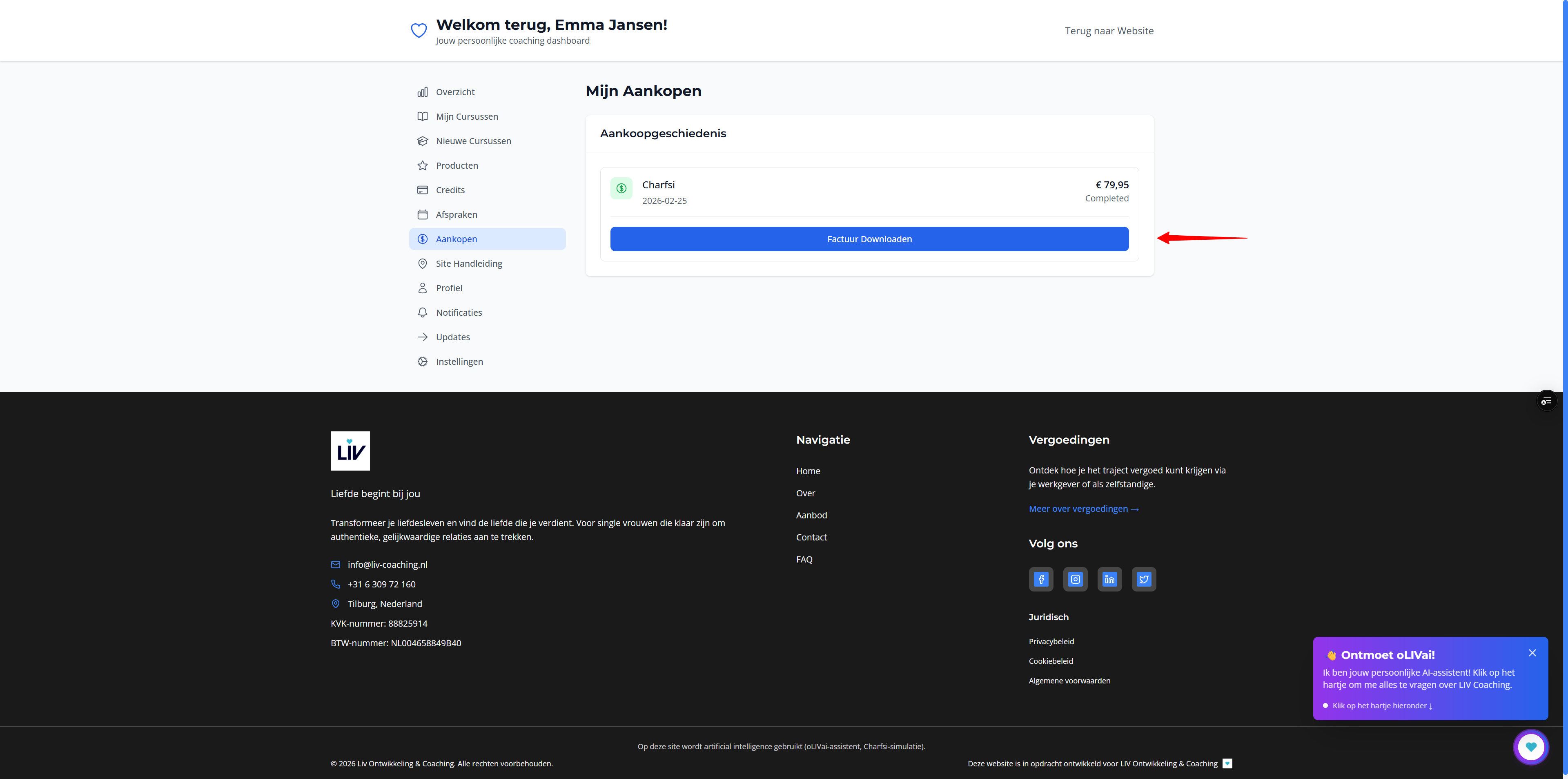Dismiss the Ontmoet oLIVai popup
Viewport: 1568px width, 779px height.
pyautogui.click(x=1533, y=652)
